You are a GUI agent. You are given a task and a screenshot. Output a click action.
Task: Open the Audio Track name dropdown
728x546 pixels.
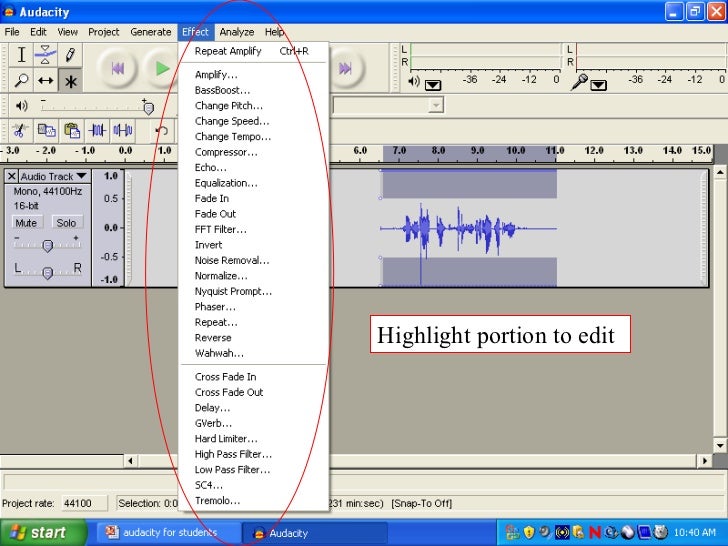tap(52, 177)
